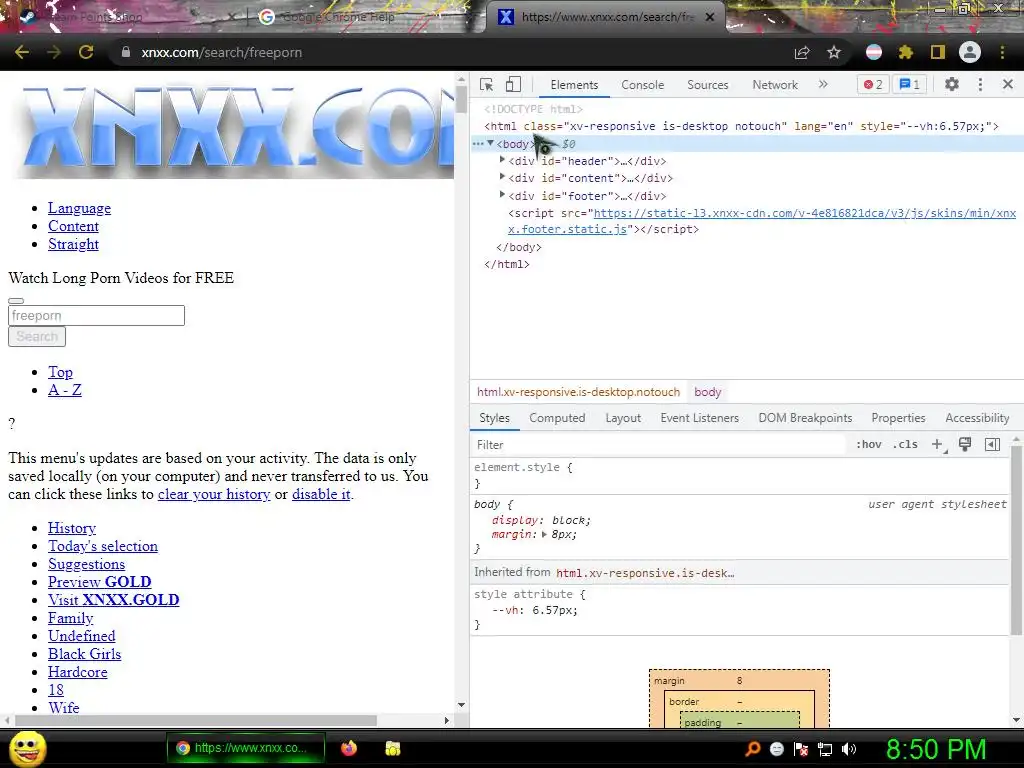Share this page with the share icon

point(802,52)
